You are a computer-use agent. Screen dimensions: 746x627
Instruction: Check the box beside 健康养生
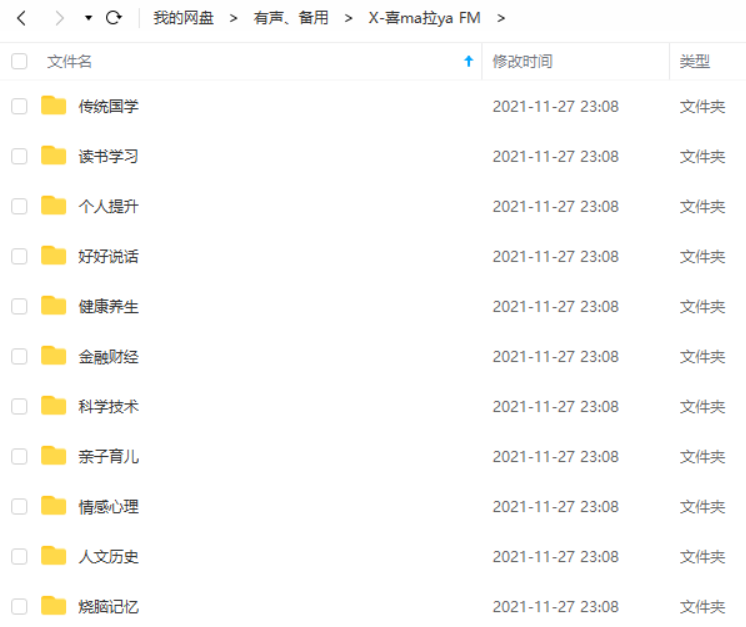click(19, 306)
